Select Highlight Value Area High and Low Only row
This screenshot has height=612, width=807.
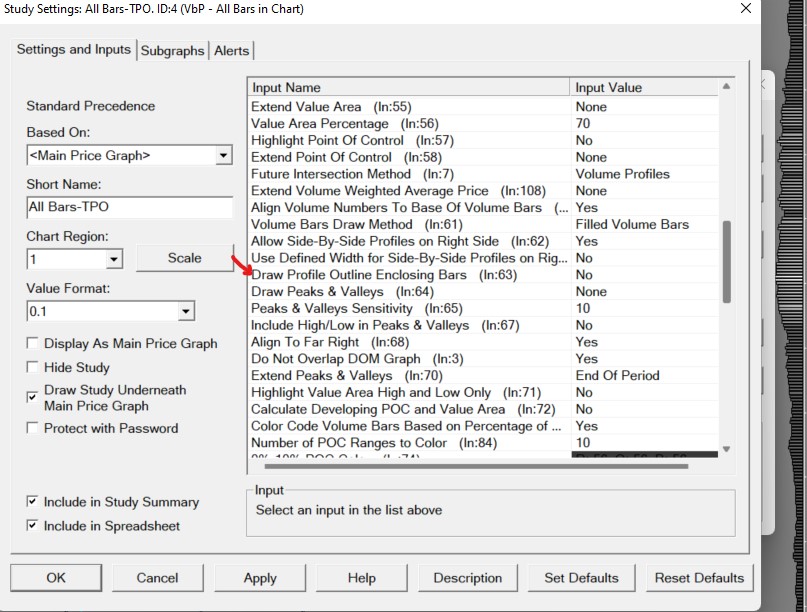[484, 393]
